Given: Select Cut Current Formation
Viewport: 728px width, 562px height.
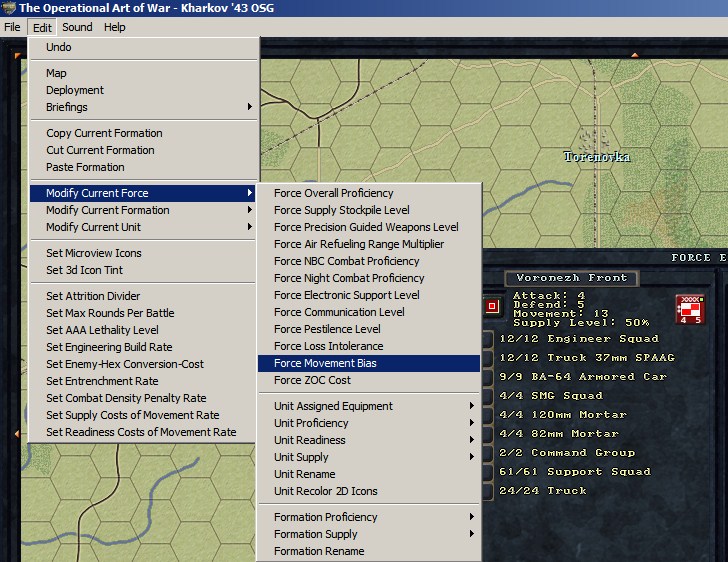Looking at the screenshot, I should pos(143,150).
